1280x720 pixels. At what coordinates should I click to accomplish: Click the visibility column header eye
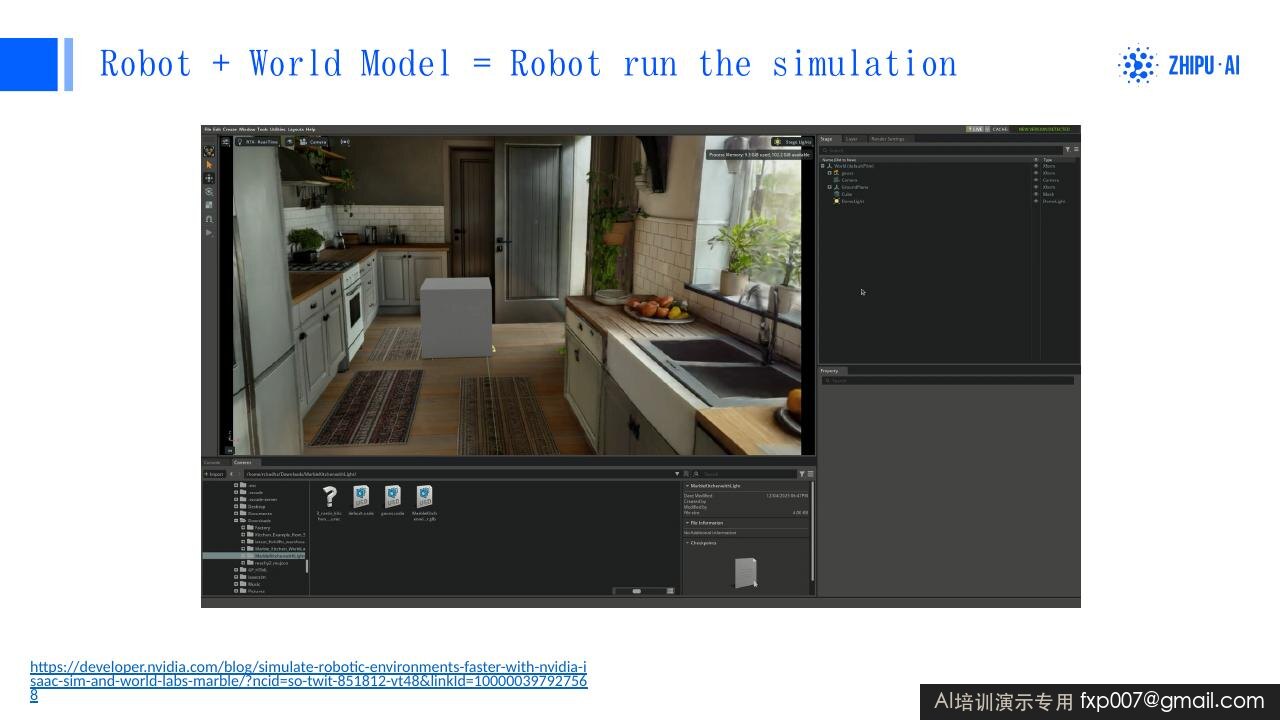pos(1036,160)
